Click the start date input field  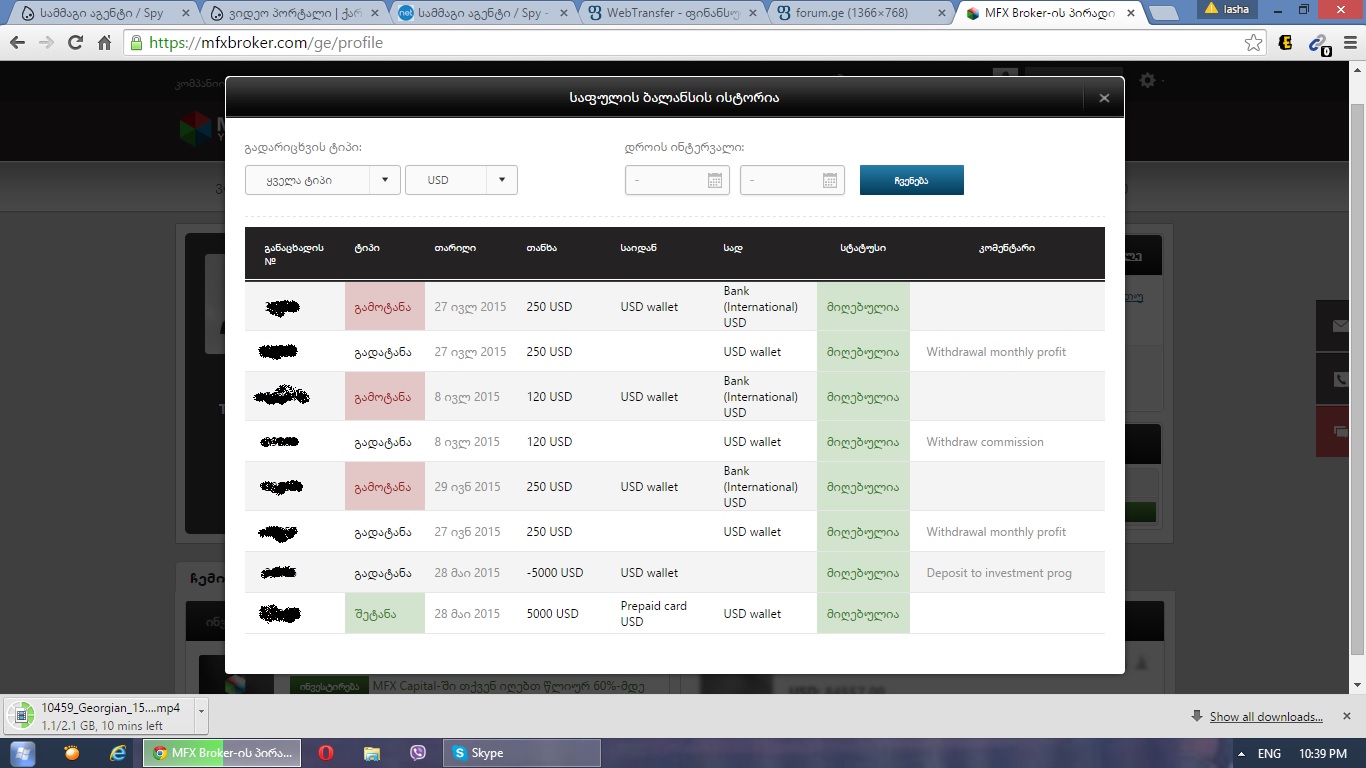click(x=677, y=180)
